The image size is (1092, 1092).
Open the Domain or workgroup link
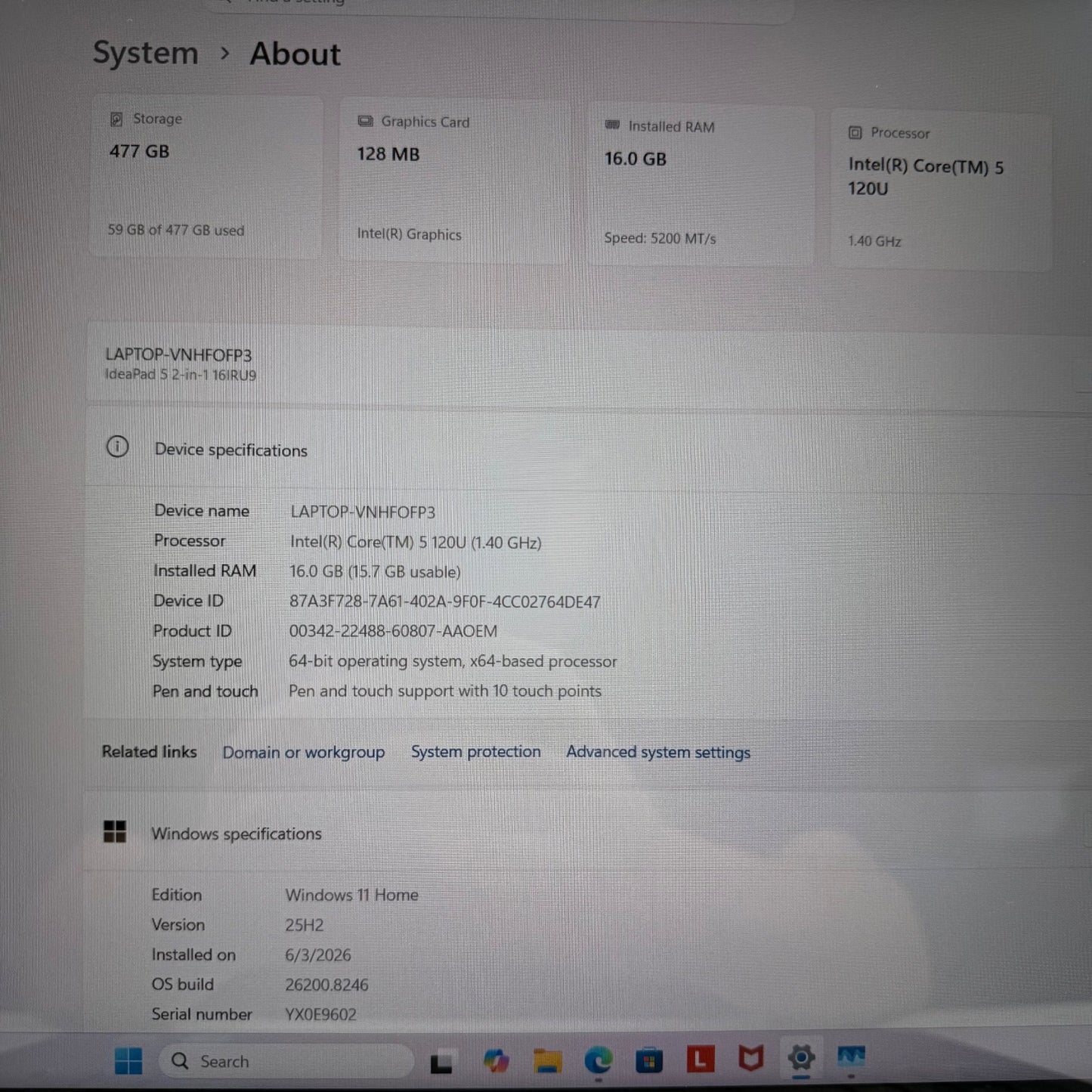coord(303,753)
